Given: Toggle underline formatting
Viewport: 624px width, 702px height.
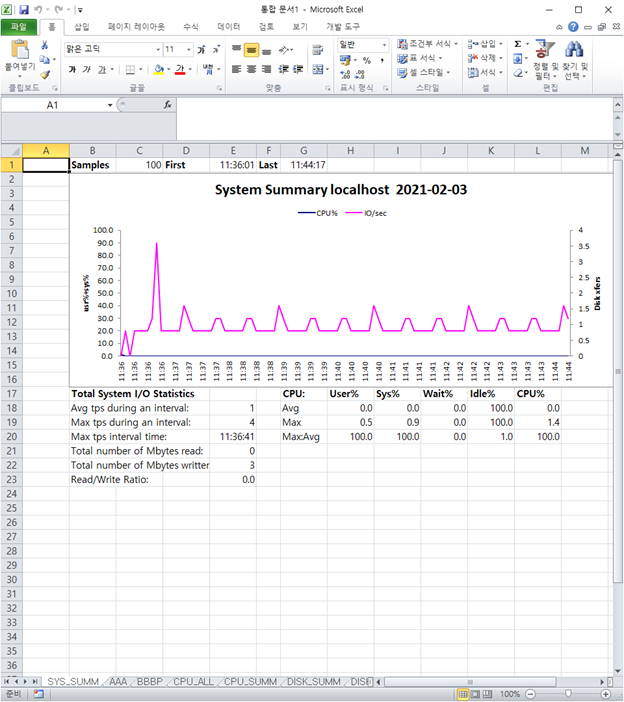Looking at the screenshot, I should pyautogui.click(x=102, y=69).
